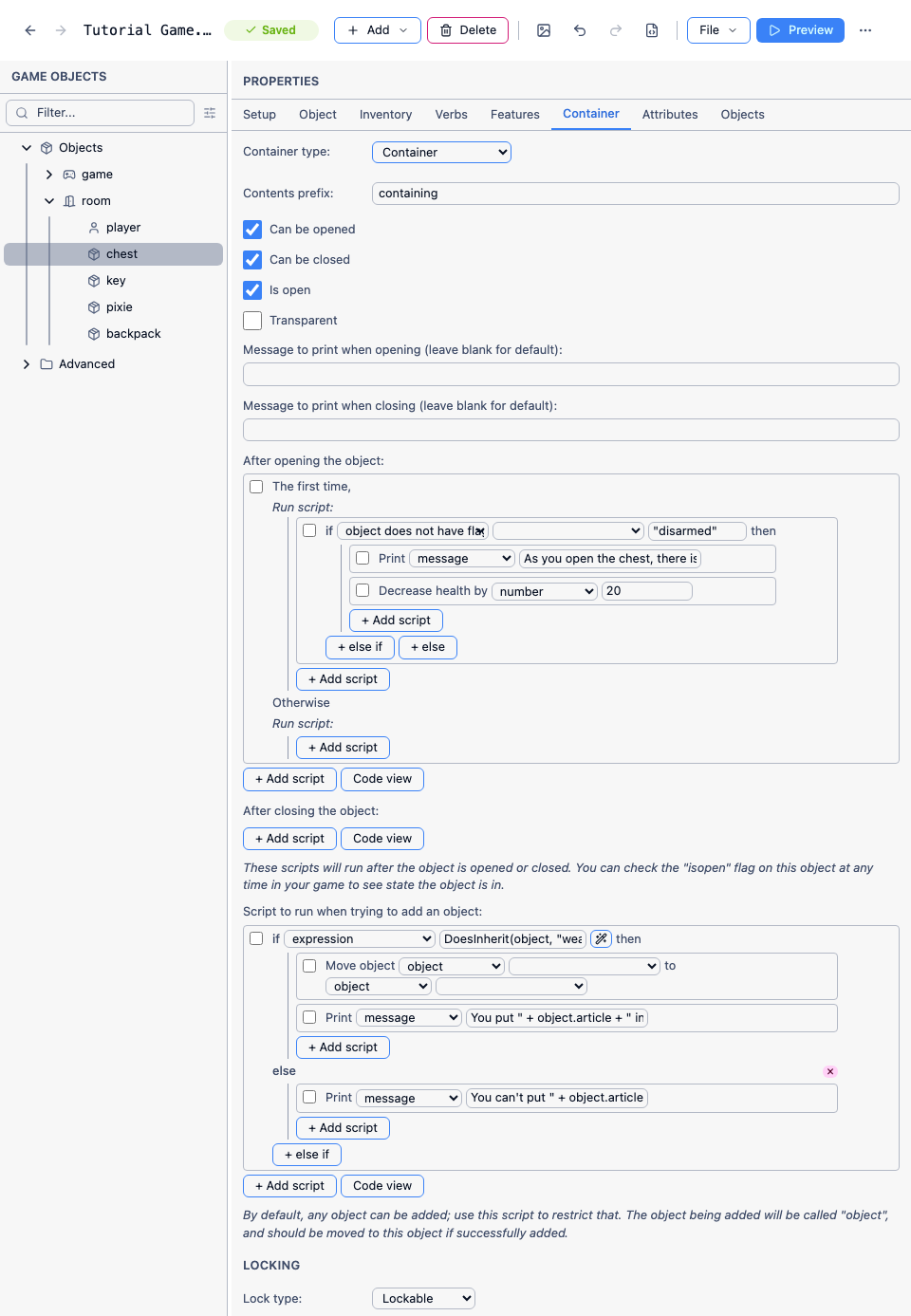The height and width of the screenshot is (1316, 911).
Task: Uncheck the Can be opened checkbox
Action: click(252, 230)
